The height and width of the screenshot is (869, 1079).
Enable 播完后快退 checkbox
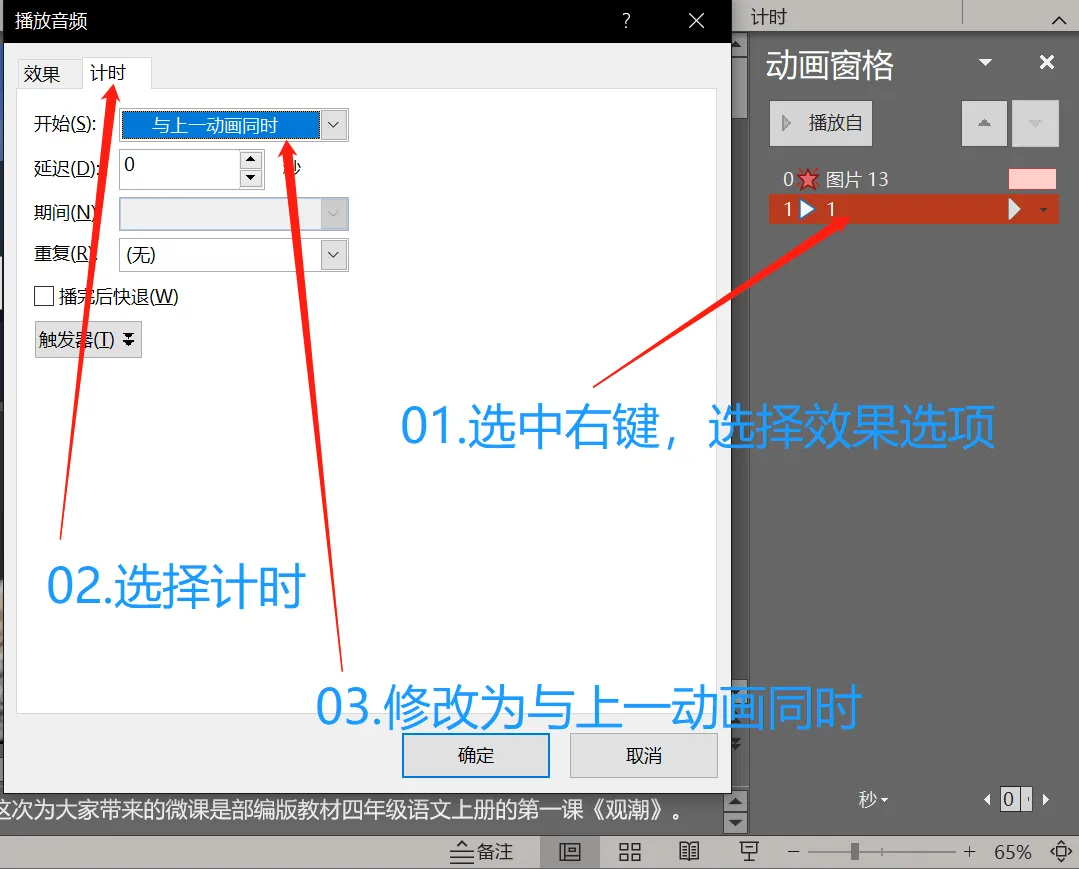(x=44, y=297)
